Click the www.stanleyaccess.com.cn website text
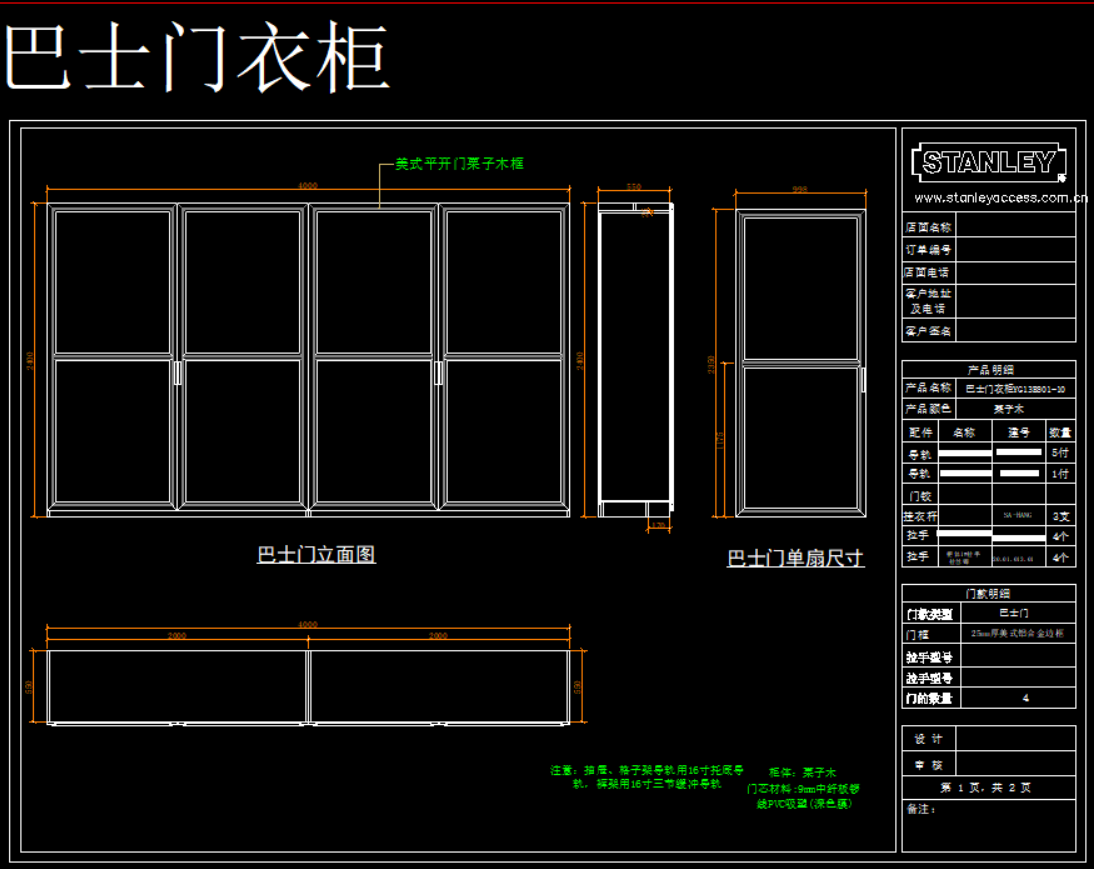 coord(1000,198)
